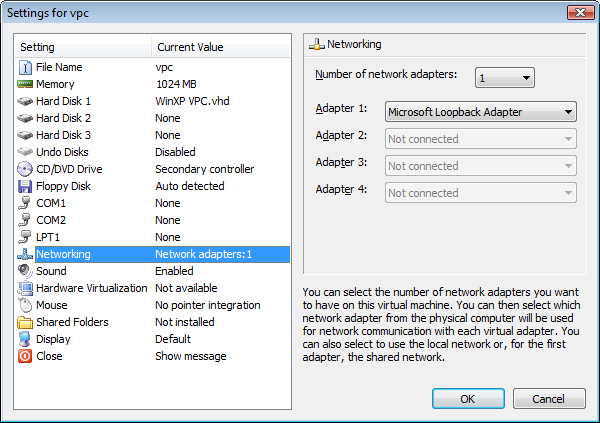The image size is (600, 423).
Task: Open the Adapter 1 Microsoft Loopback Adapter dropdown
Action: pyautogui.click(x=481, y=112)
